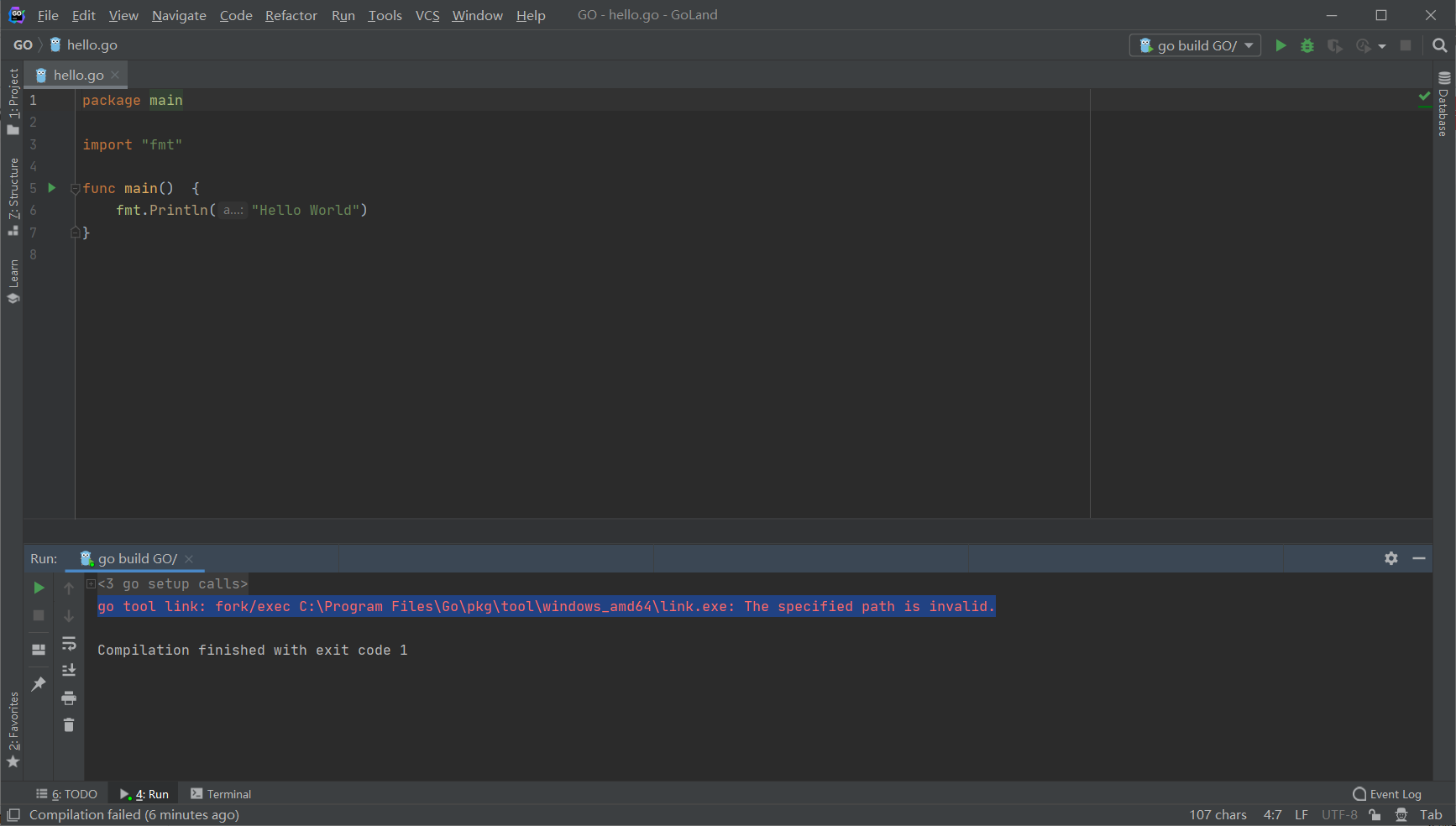Open the VCS menu
Screen dimensions: 1456x826
tap(427, 15)
